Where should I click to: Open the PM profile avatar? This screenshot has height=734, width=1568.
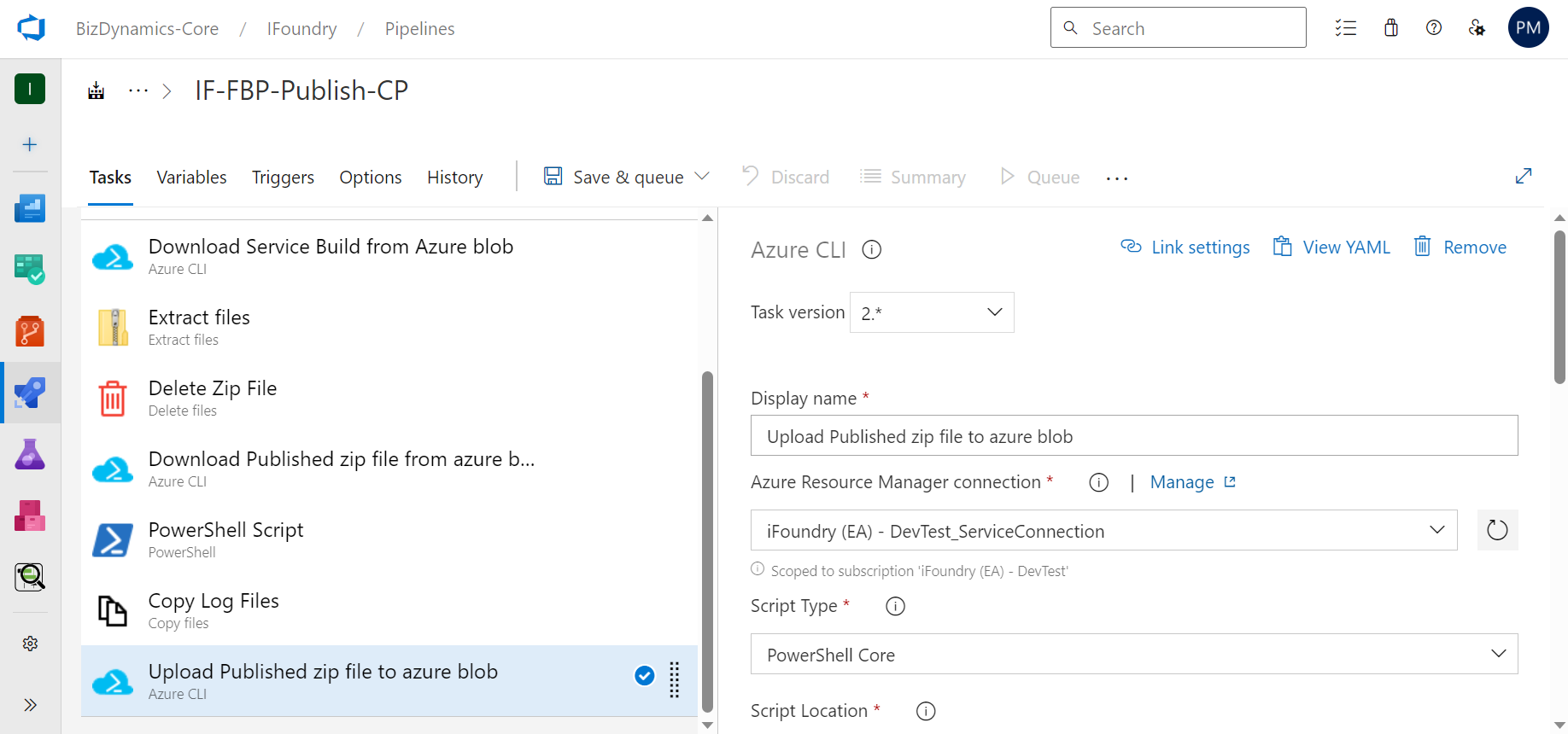1529,27
